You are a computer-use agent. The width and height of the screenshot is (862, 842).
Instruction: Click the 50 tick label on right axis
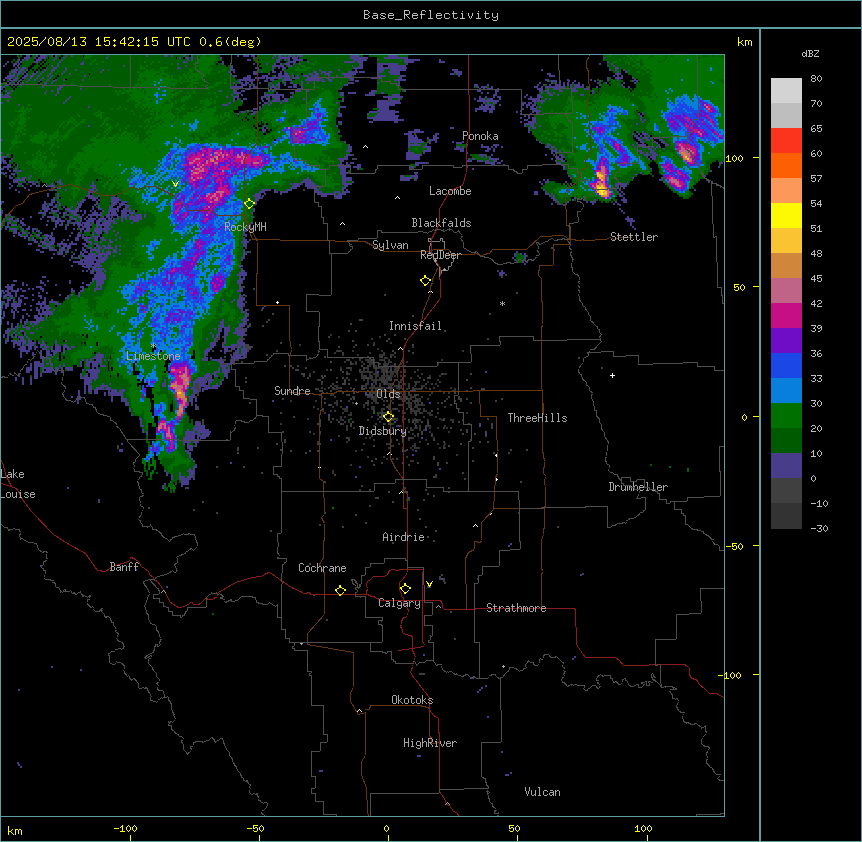(x=739, y=287)
